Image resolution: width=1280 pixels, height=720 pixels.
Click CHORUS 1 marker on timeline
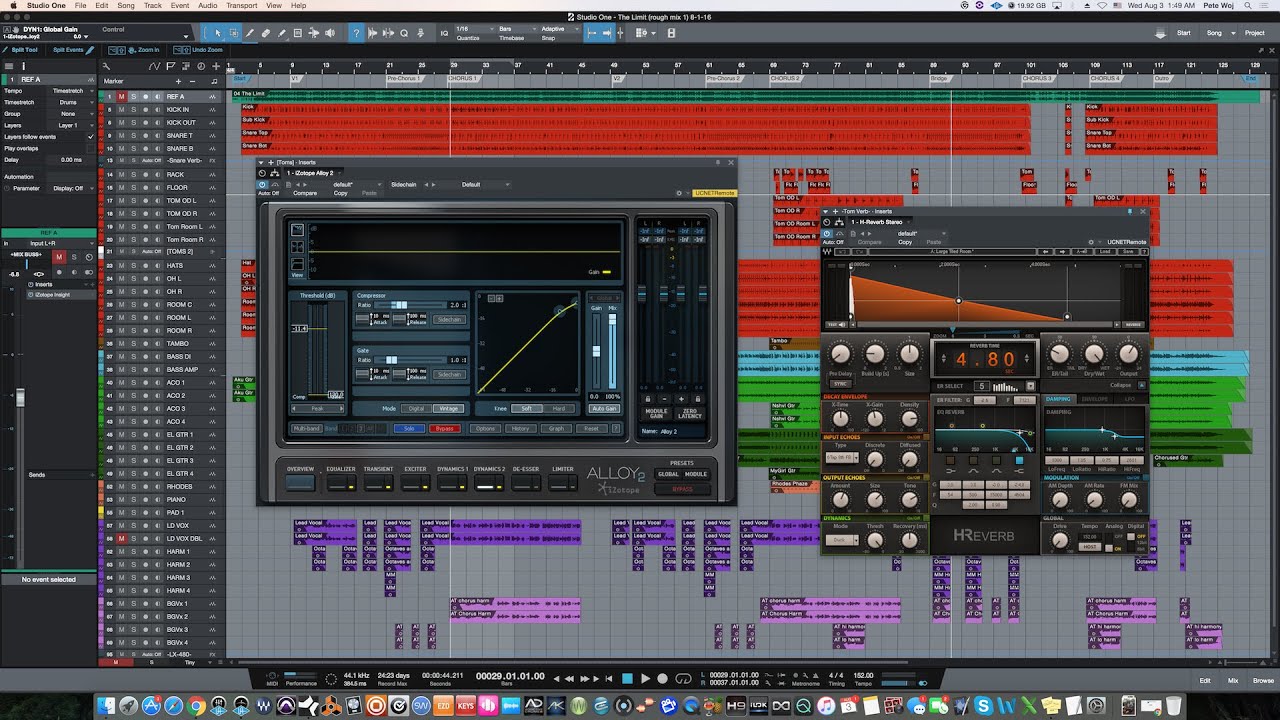tap(462, 78)
